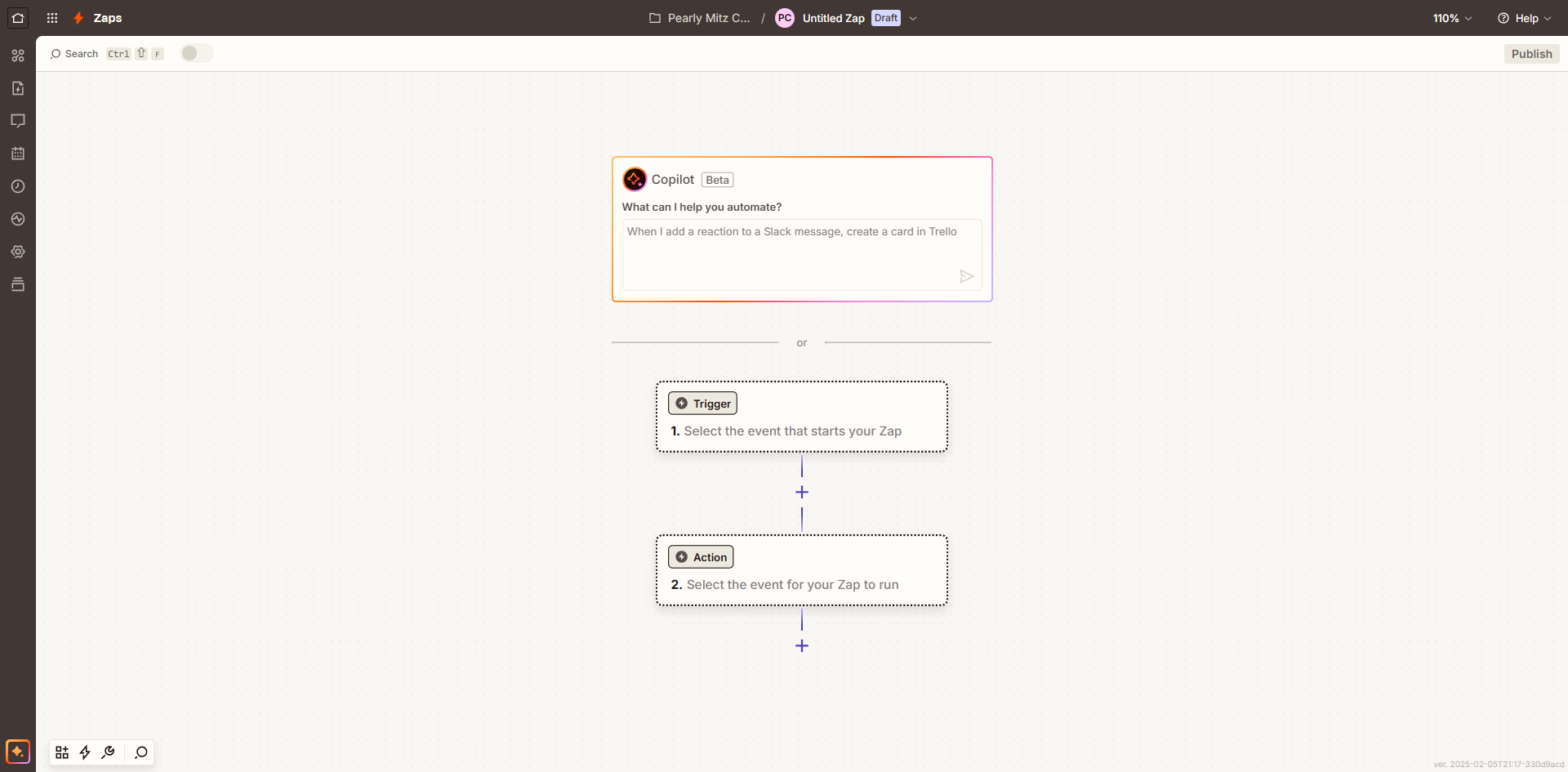Send the Copilot prompt with arrow icon

click(x=966, y=277)
